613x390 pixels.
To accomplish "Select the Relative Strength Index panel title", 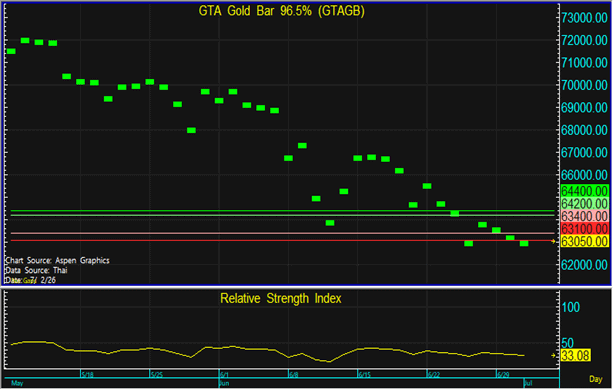I will point(281,299).
